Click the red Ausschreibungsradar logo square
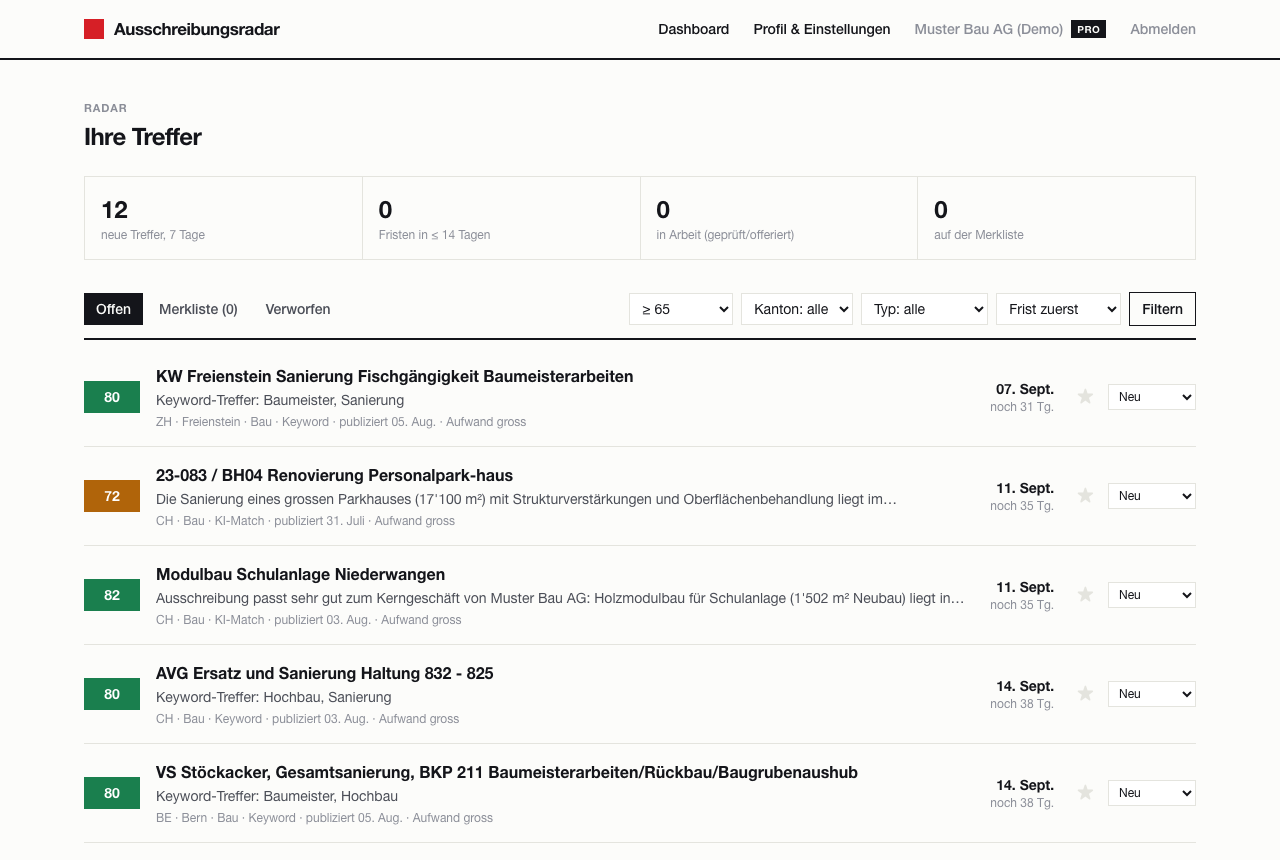 coord(94,29)
